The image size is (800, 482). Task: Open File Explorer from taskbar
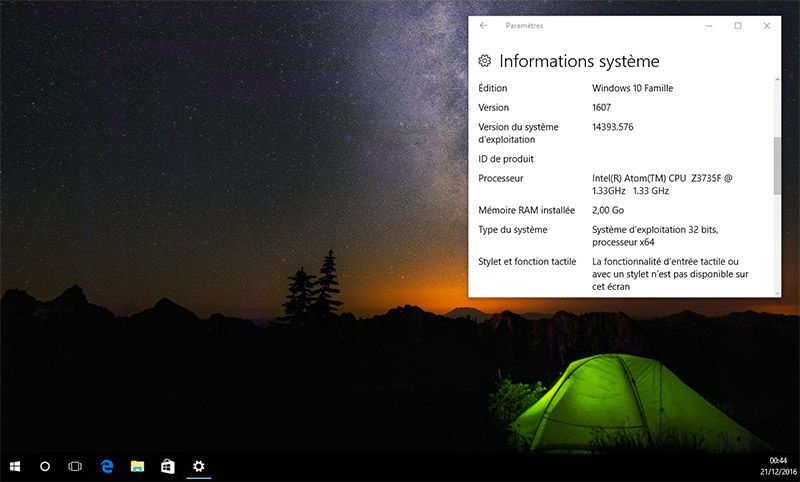coord(137,466)
